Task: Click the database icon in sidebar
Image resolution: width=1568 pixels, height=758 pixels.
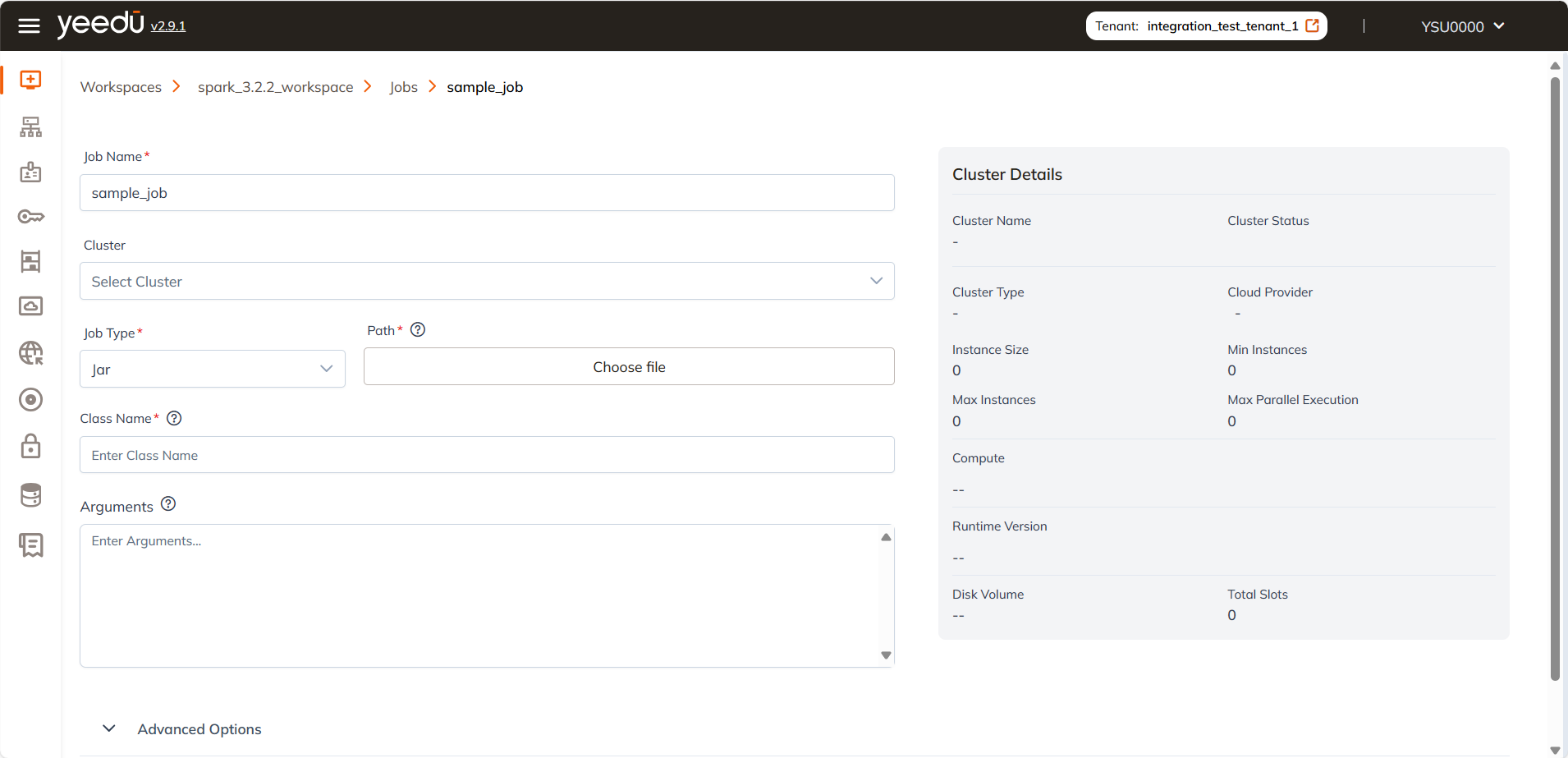Action: pos(30,494)
